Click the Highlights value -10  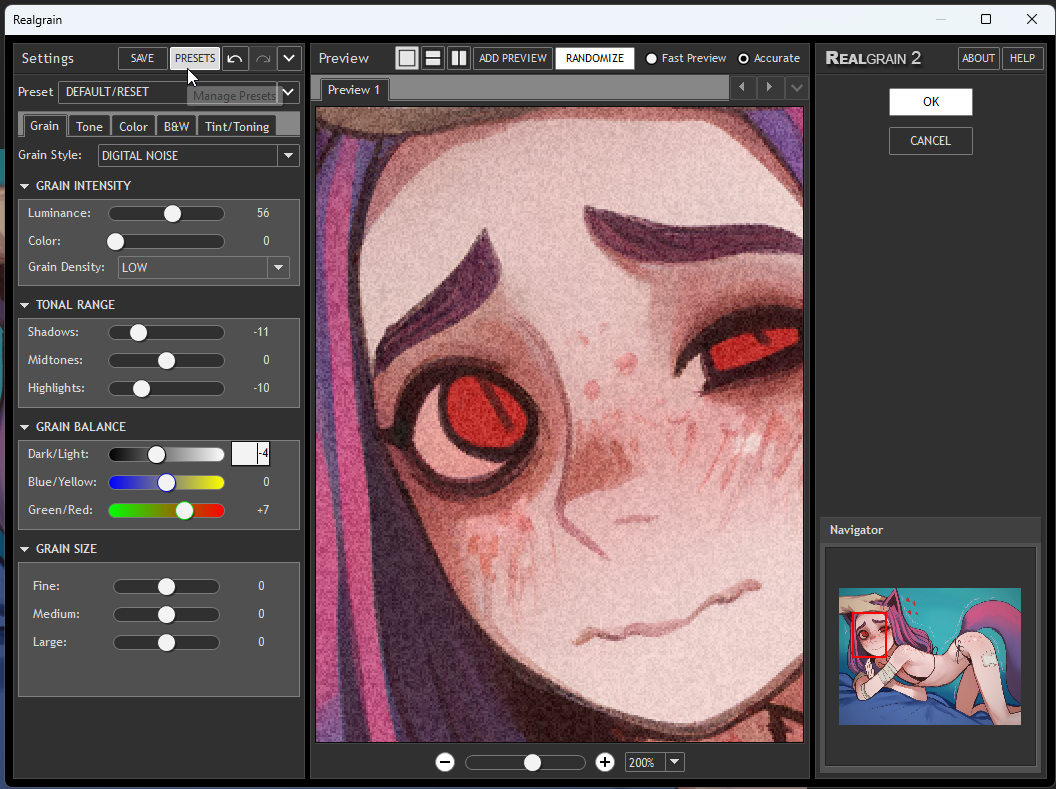[261, 388]
